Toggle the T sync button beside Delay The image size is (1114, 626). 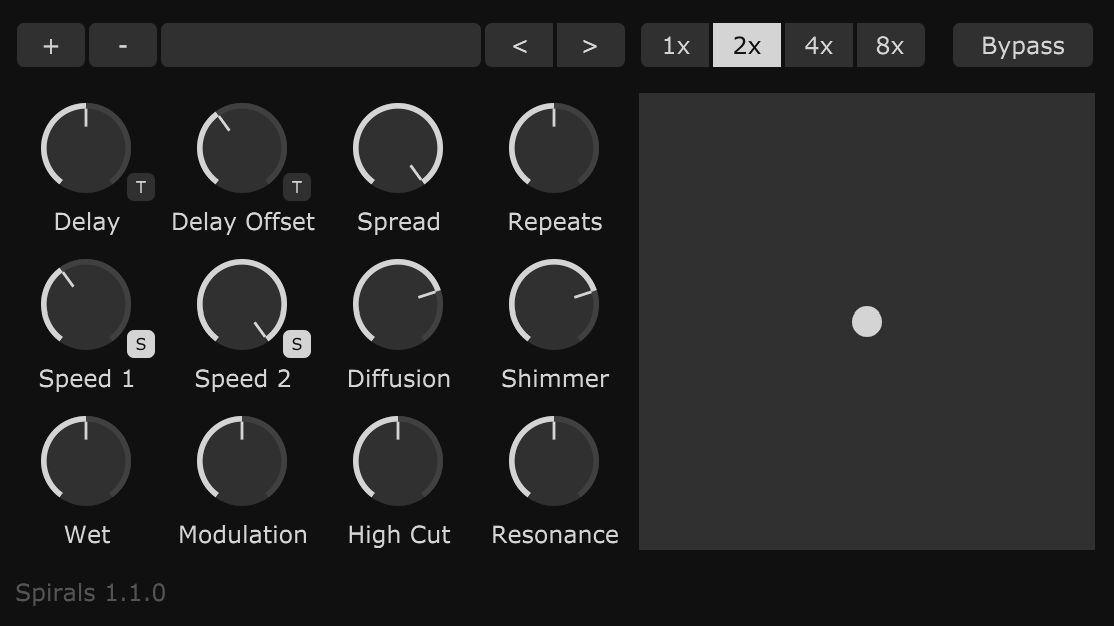click(x=141, y=187)
